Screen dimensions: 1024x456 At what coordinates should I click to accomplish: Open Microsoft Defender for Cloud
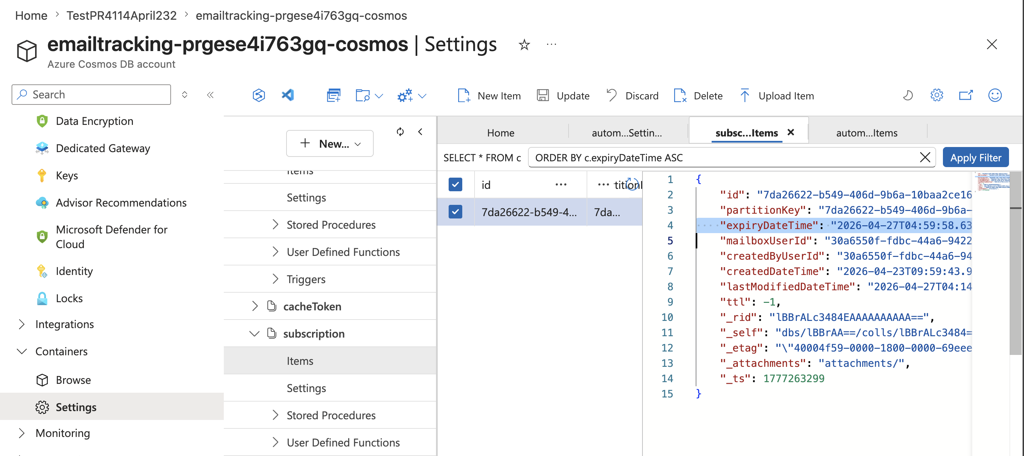102,236
